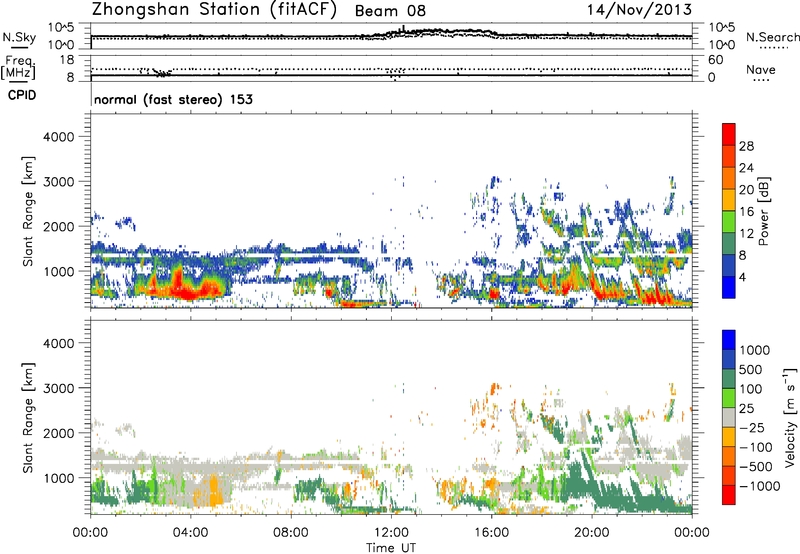Click the -25 value on velocity colorbar

pos(752,427)
